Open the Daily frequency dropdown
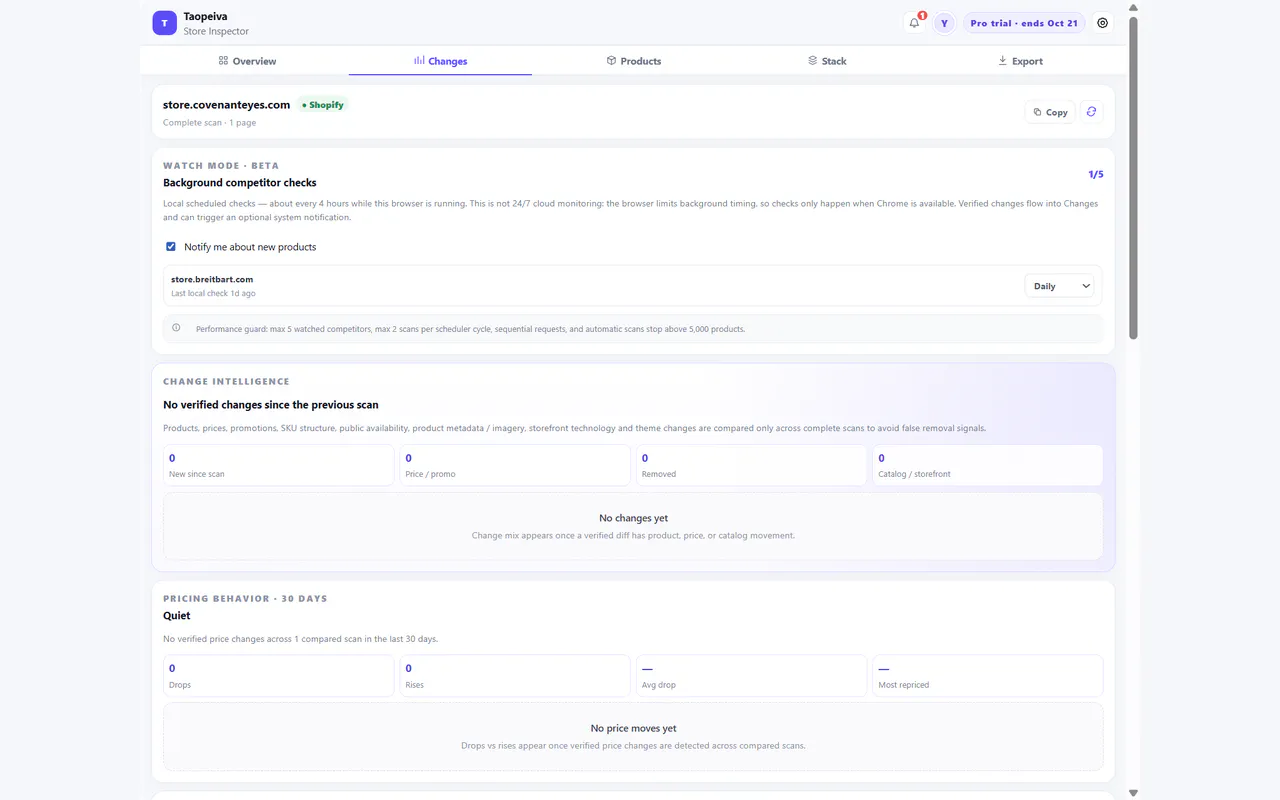 1059,286
